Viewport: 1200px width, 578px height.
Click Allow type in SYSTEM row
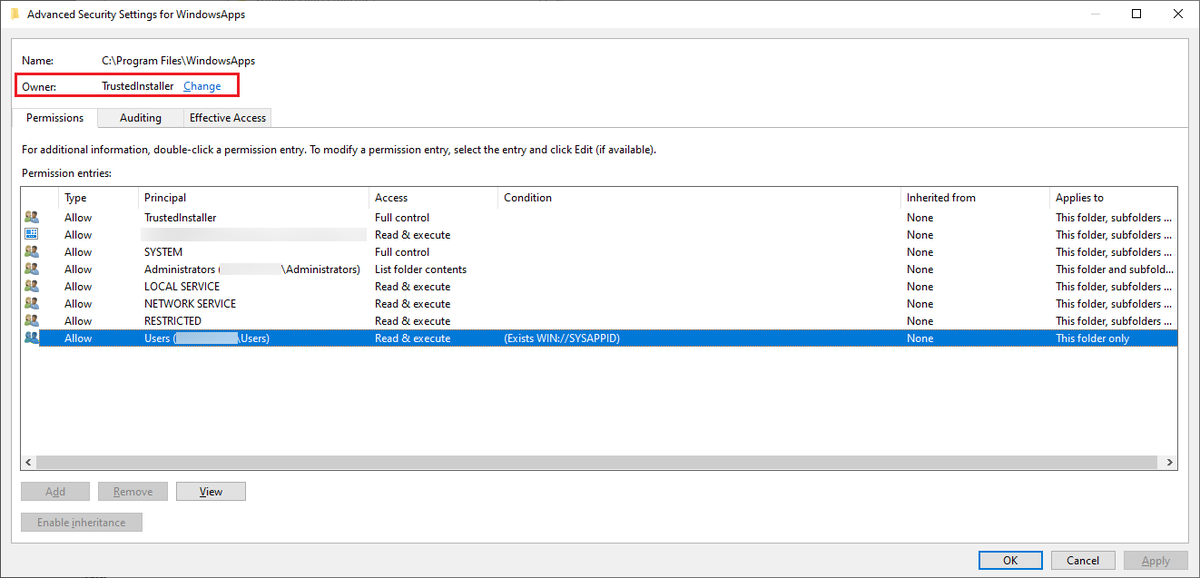tap(78, 252)
